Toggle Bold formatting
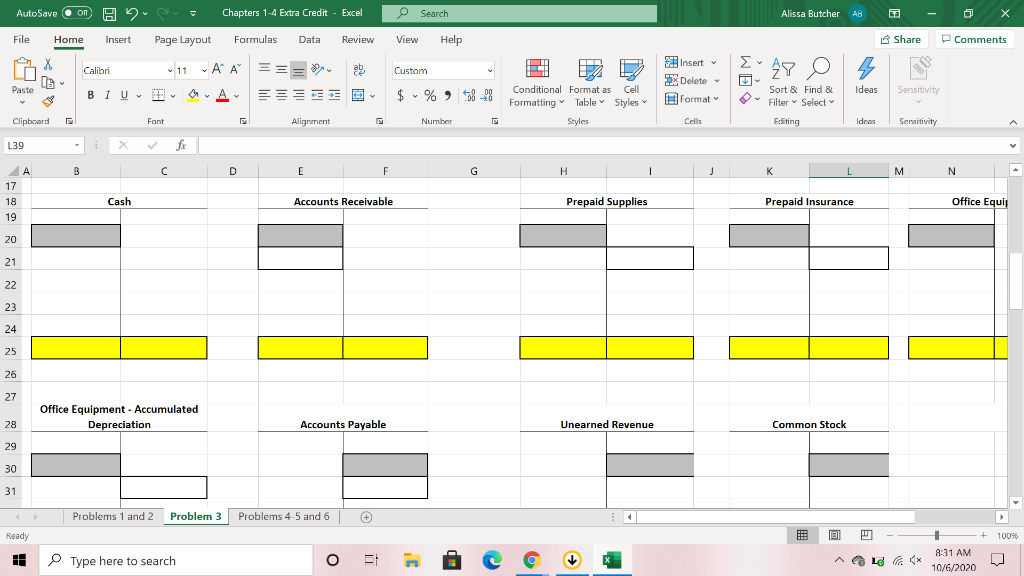The height and width of the screenshot is (576, 1024). click(90, 95)
